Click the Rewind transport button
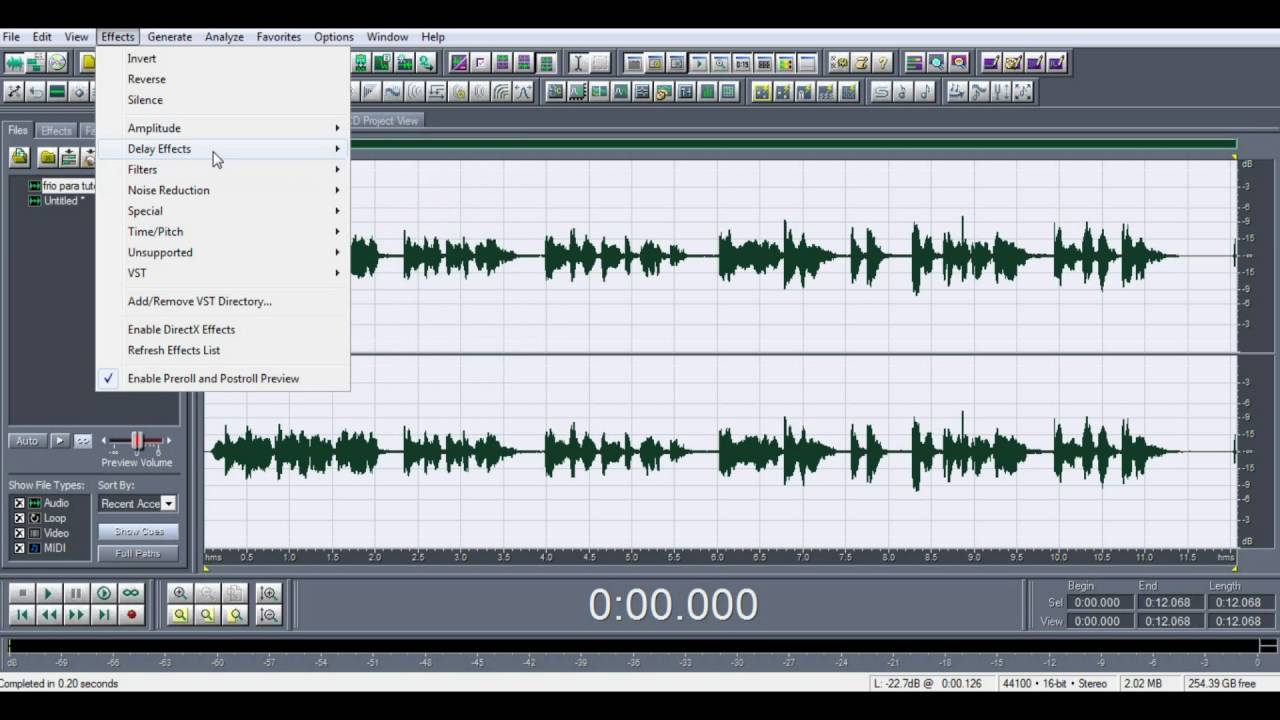The height and width of the screenshot is (720, 1280). click(48, 615)
